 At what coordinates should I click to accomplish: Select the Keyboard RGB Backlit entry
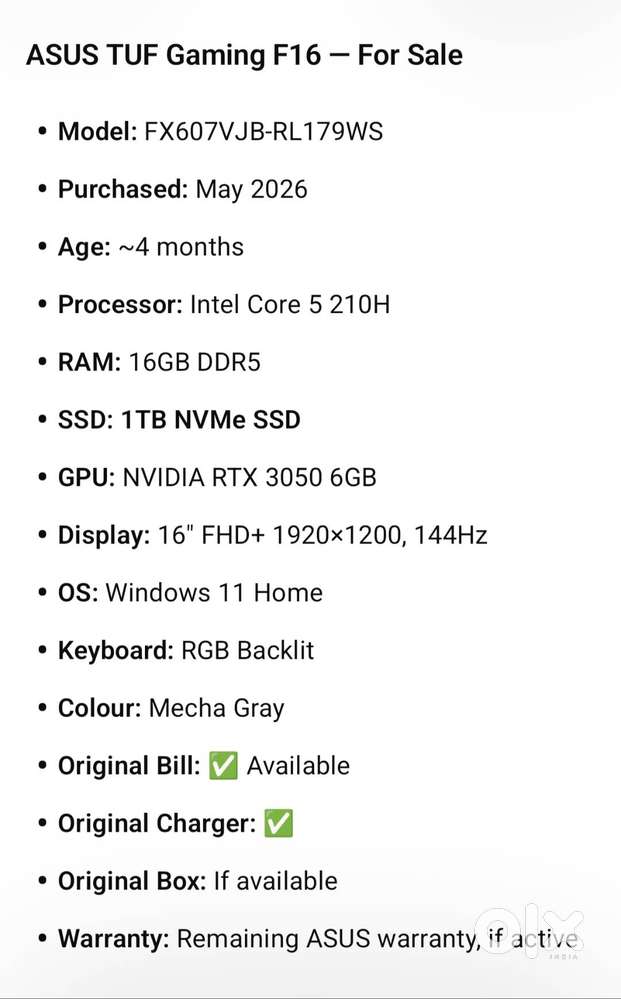(x=186, y=650)
